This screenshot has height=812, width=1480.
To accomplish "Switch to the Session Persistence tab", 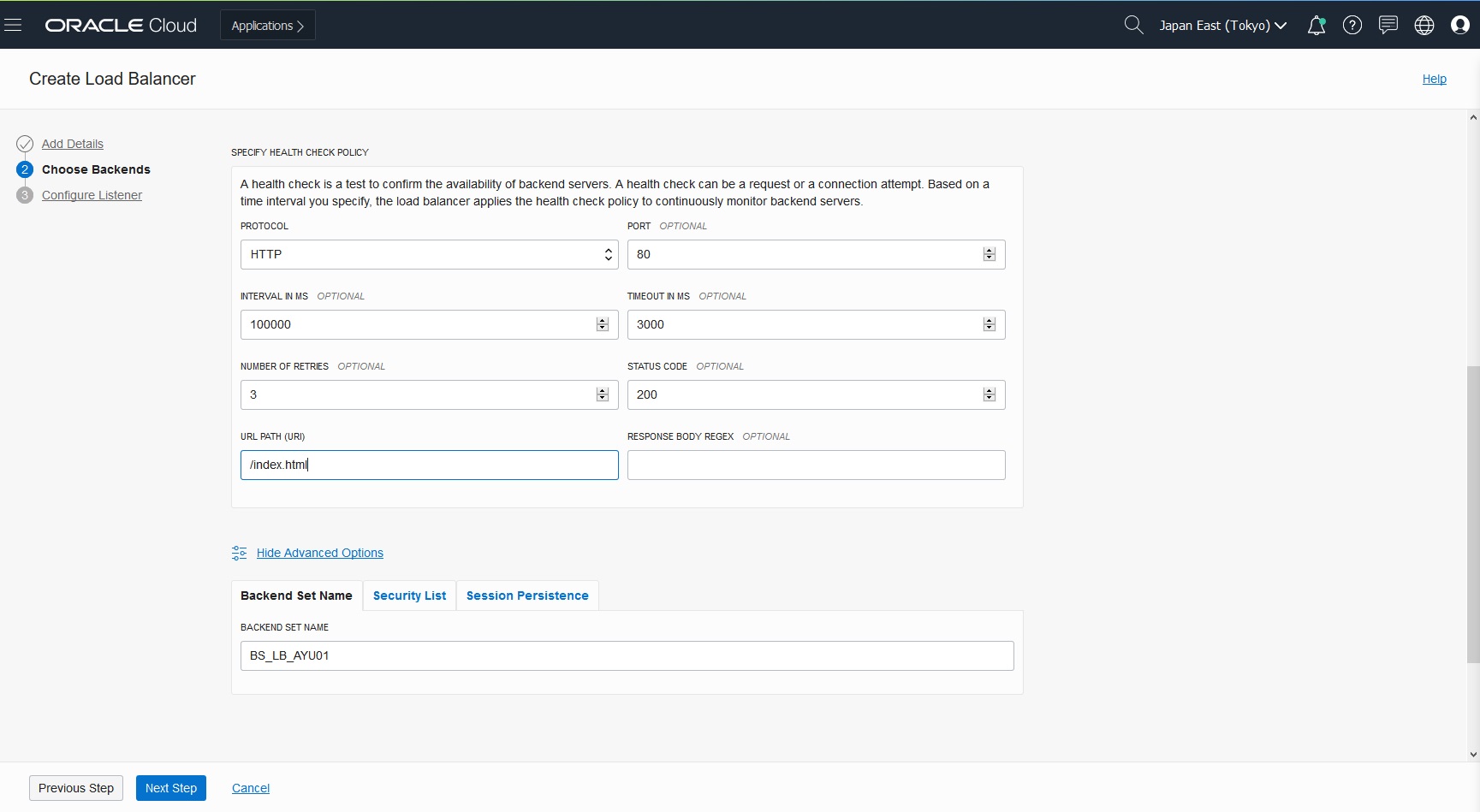I will [527, 596].
